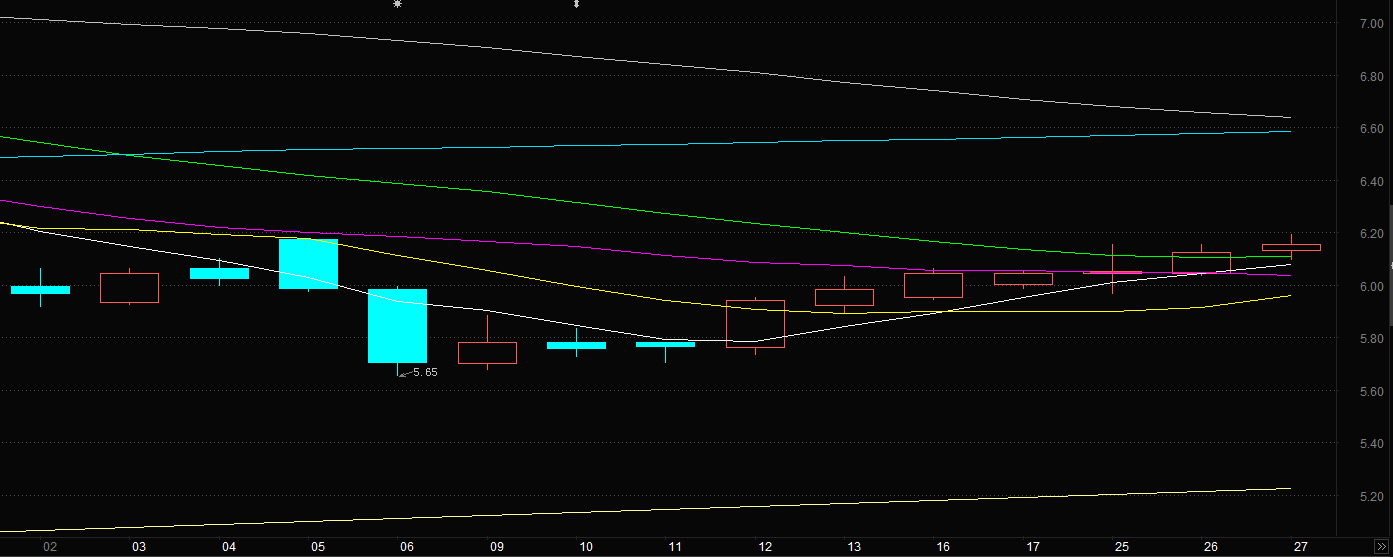Select the 5.65 low price label
The width and height of the screenshot is (1393, 557).
[x=424, y=372]
